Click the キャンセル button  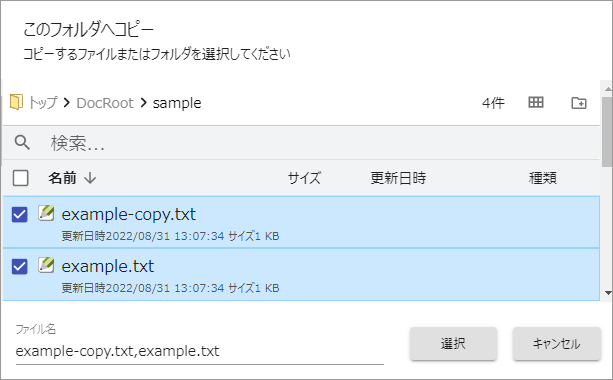point(557,344)
